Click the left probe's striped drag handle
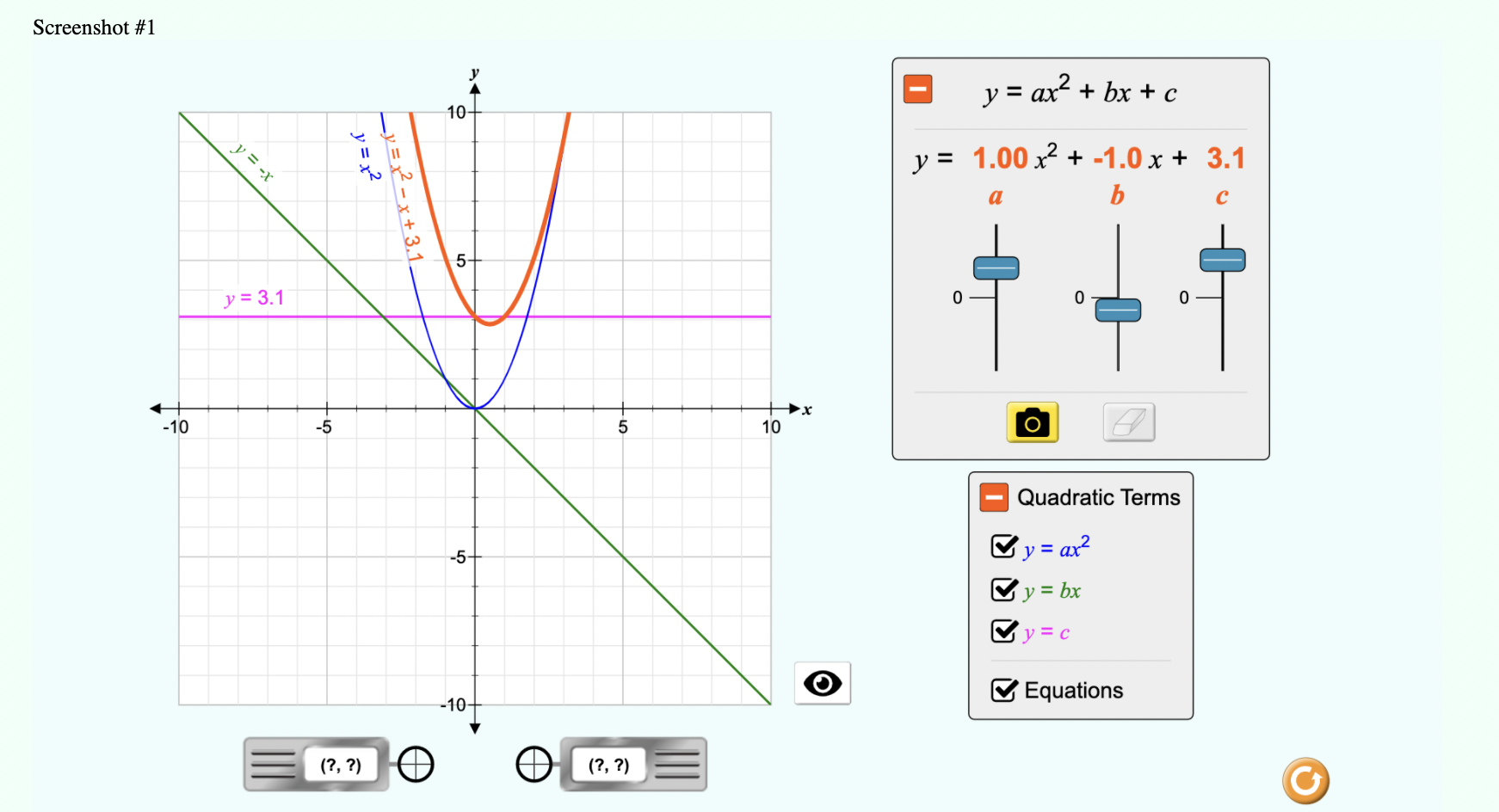The width and height of the screenshot is (1499, 812). point(273,765)
